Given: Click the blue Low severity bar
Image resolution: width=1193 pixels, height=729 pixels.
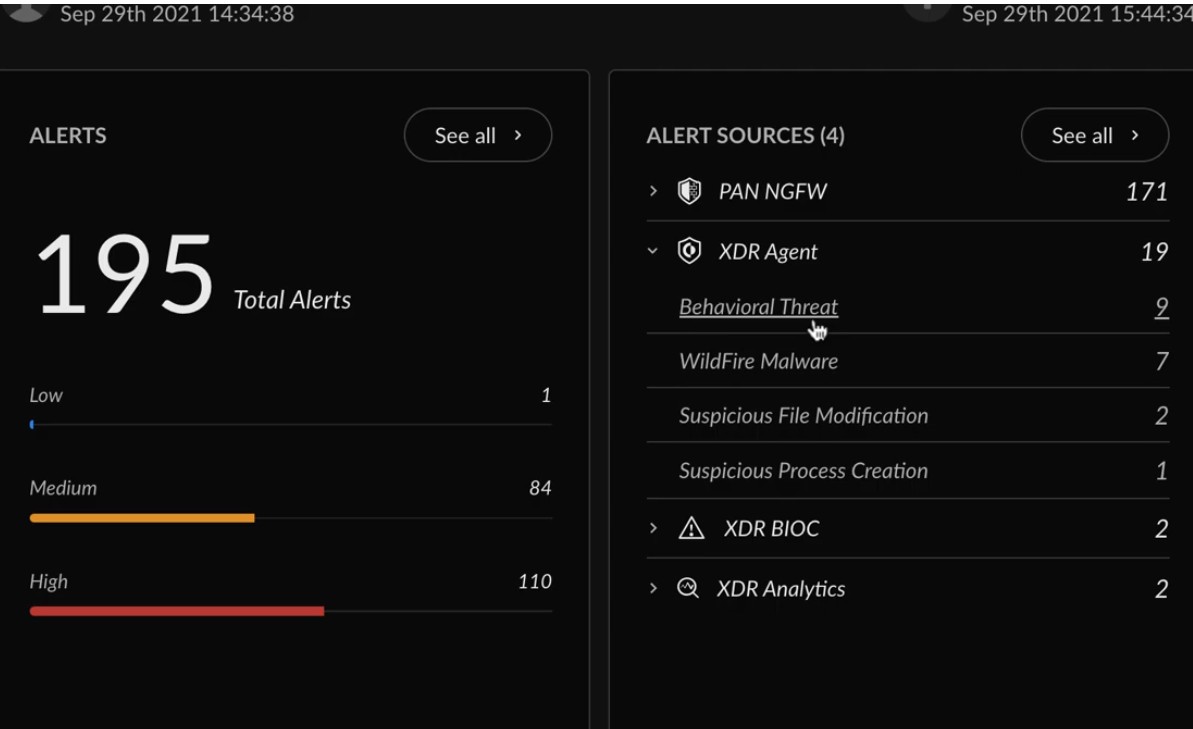Looking at the screenshot, I should (x=32, y=425).
